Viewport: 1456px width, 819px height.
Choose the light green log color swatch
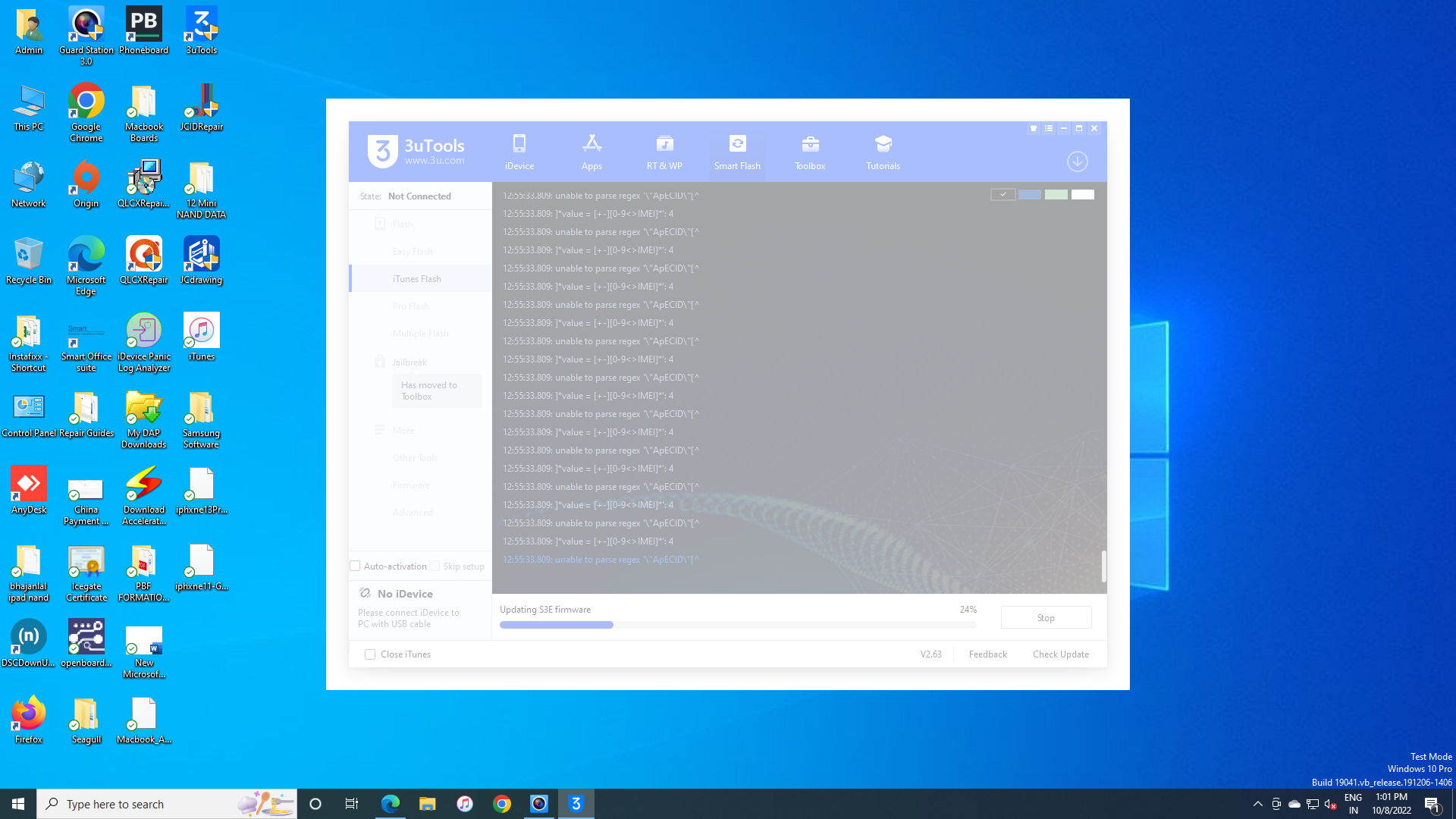point(1056,195)
